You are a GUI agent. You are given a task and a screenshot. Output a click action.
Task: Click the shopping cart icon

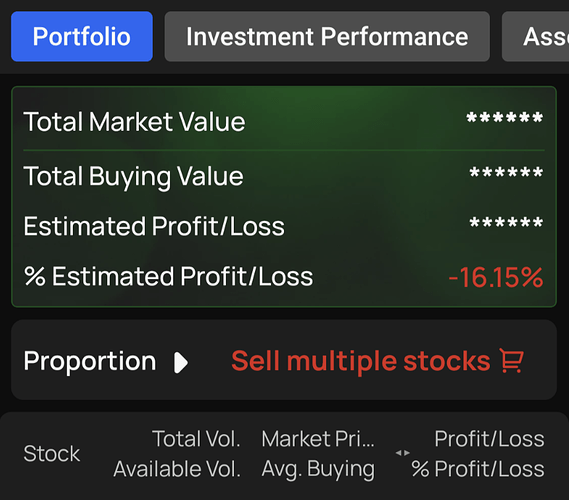pos(512,360)
